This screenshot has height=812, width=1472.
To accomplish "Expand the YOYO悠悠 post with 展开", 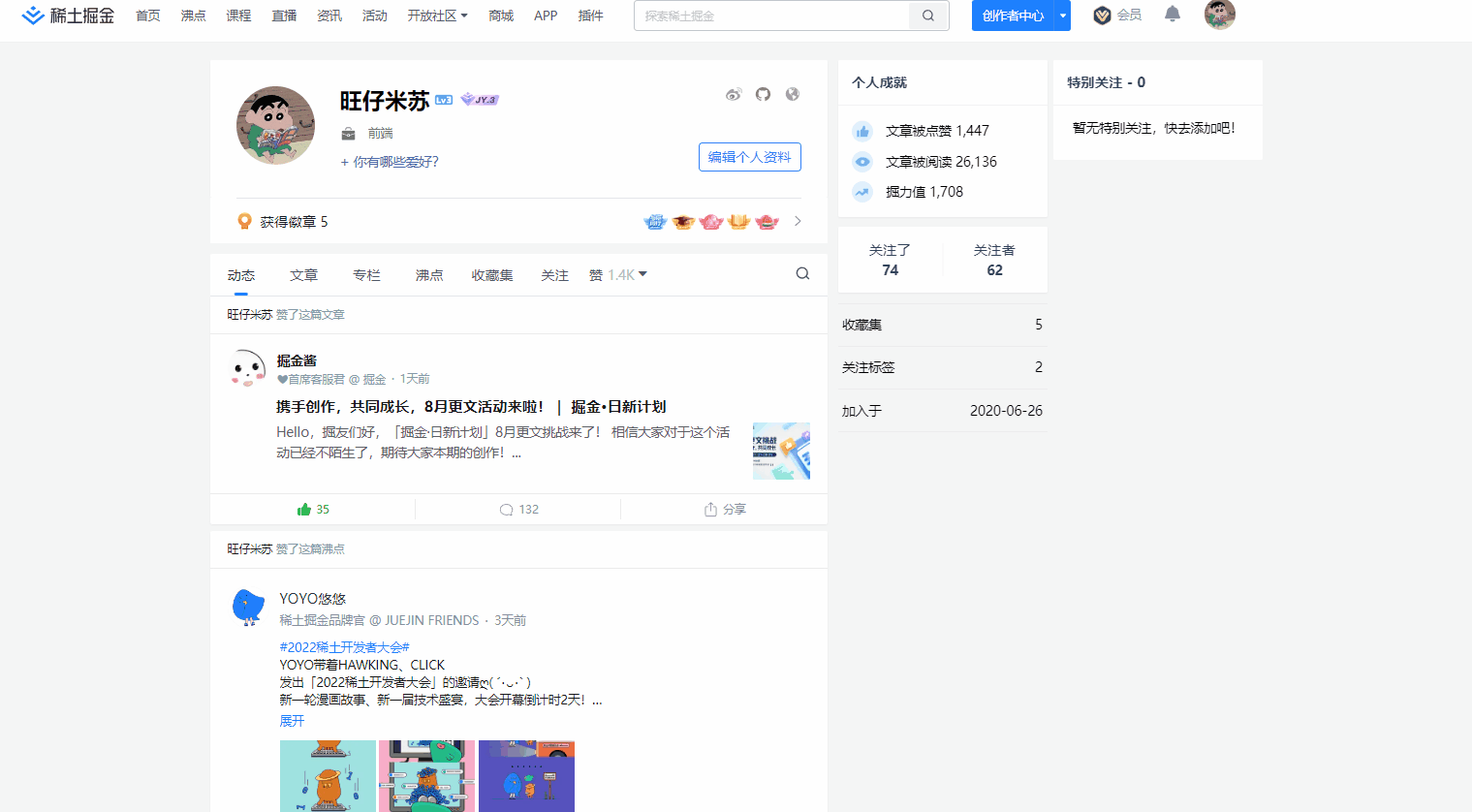I will (292, 721).
